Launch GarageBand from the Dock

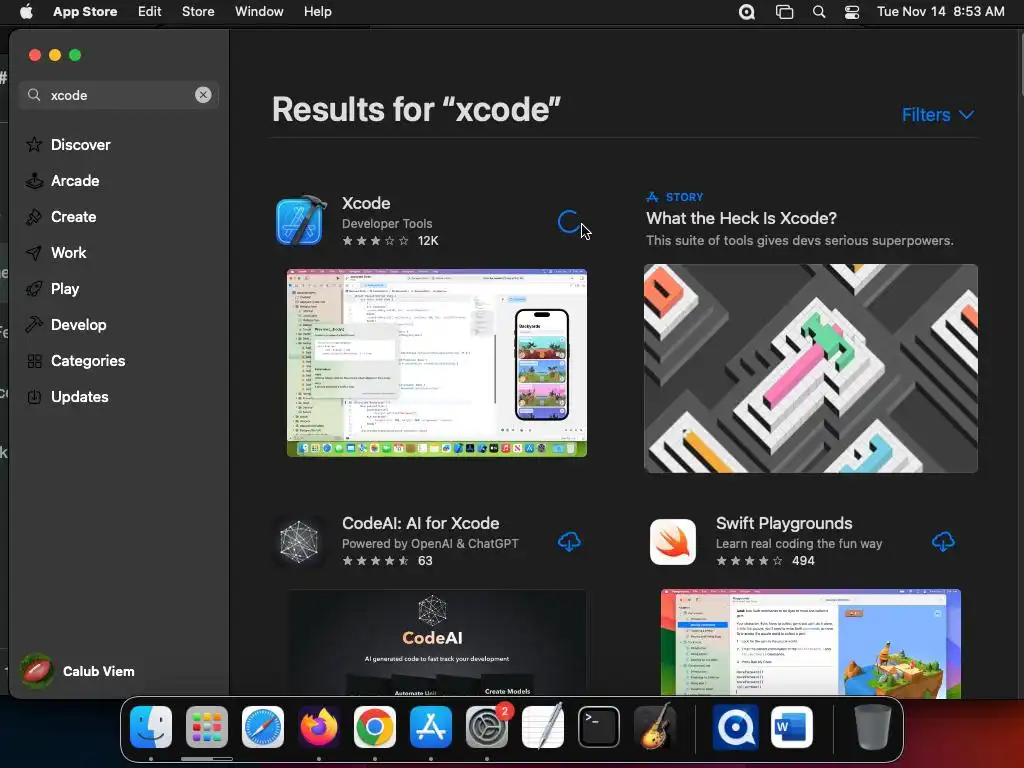click(x=655, y=727)
